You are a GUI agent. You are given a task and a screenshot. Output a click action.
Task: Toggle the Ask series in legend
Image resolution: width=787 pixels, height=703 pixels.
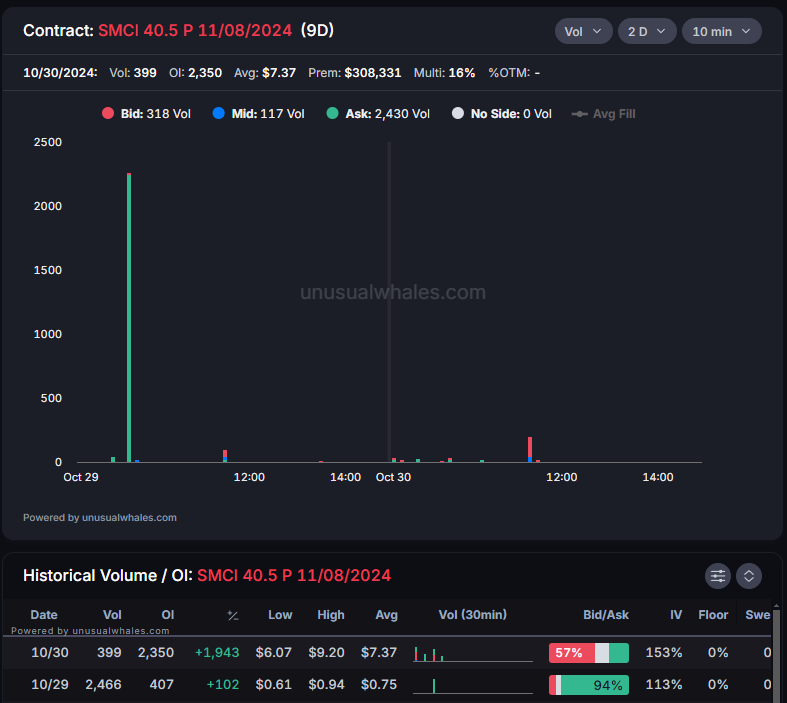click(378, 114)
